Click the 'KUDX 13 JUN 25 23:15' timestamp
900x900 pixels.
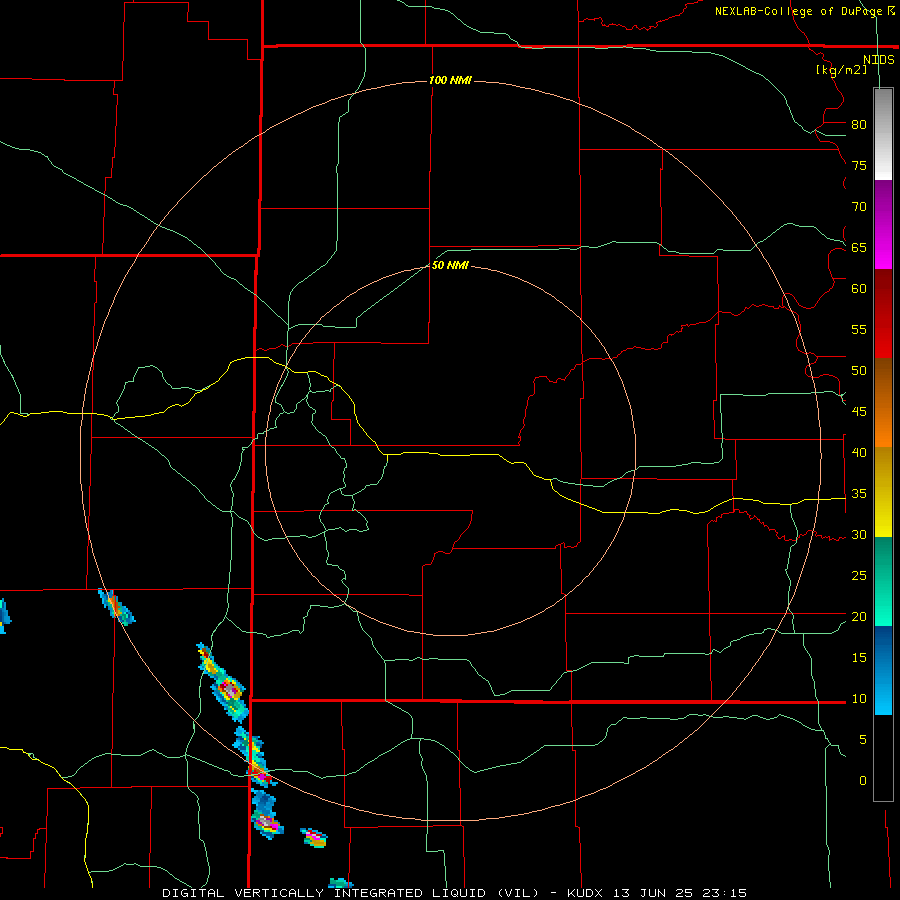point(657,893)
